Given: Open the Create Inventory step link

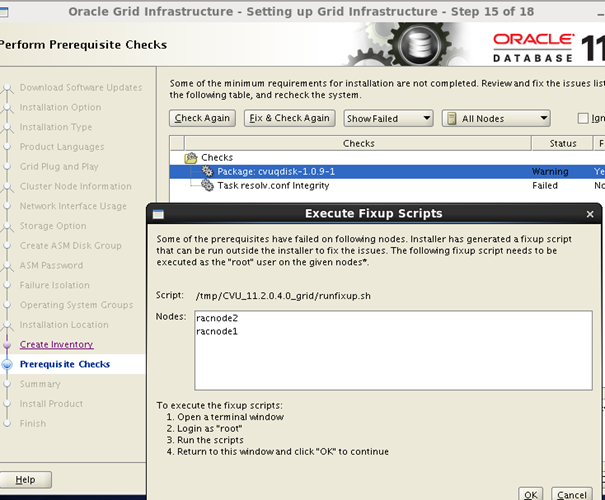Looking at the screenshot, I should pos(56,344).
